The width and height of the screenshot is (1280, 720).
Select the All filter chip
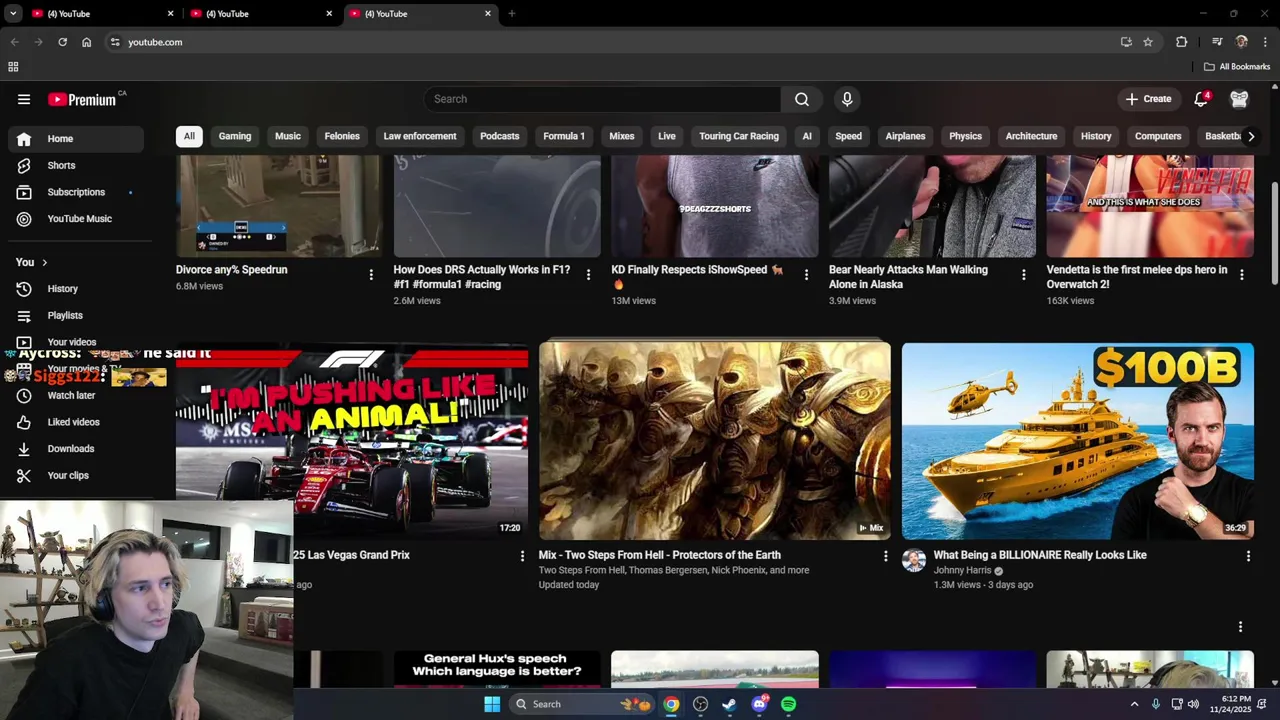tap(189, 136)
